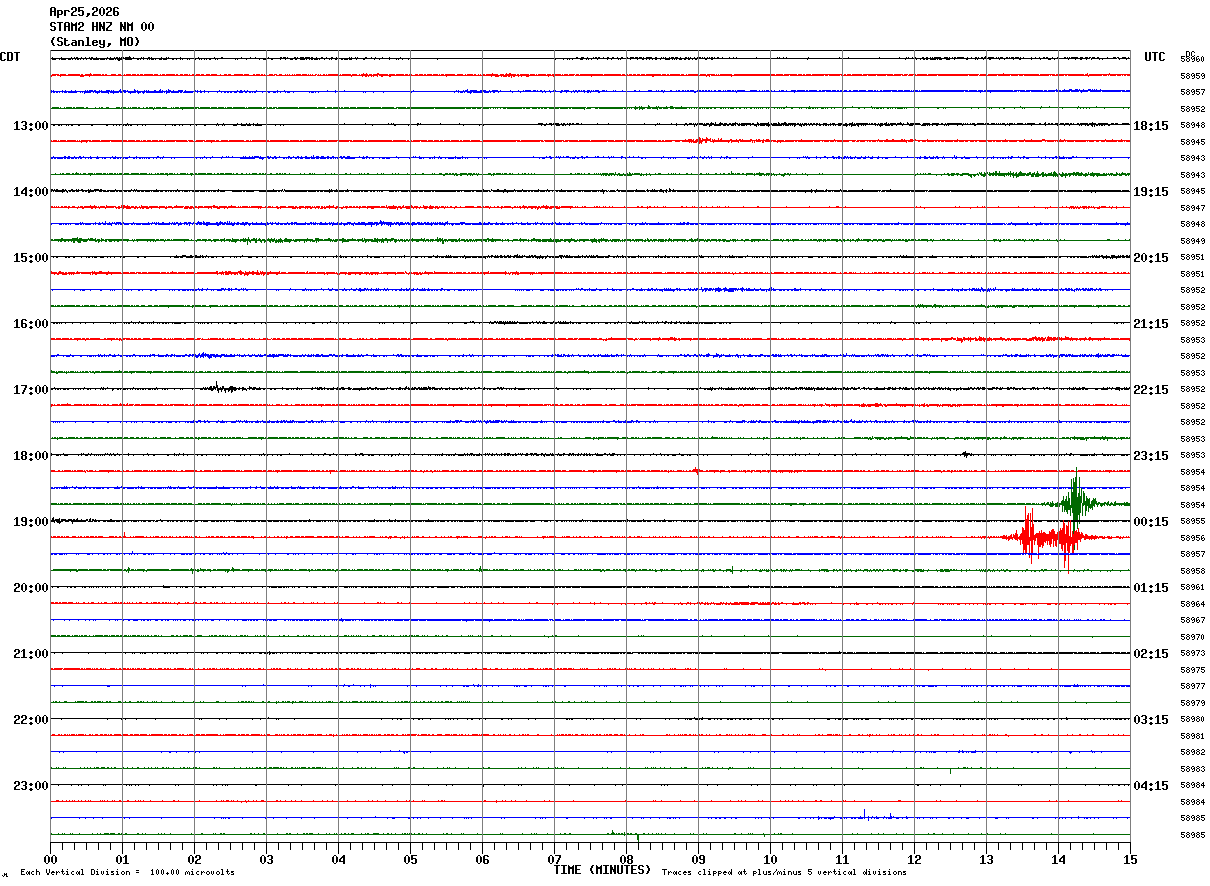Click the DC value 58959
This screenshot has height=886, width=1210.
click(1192, 76)
